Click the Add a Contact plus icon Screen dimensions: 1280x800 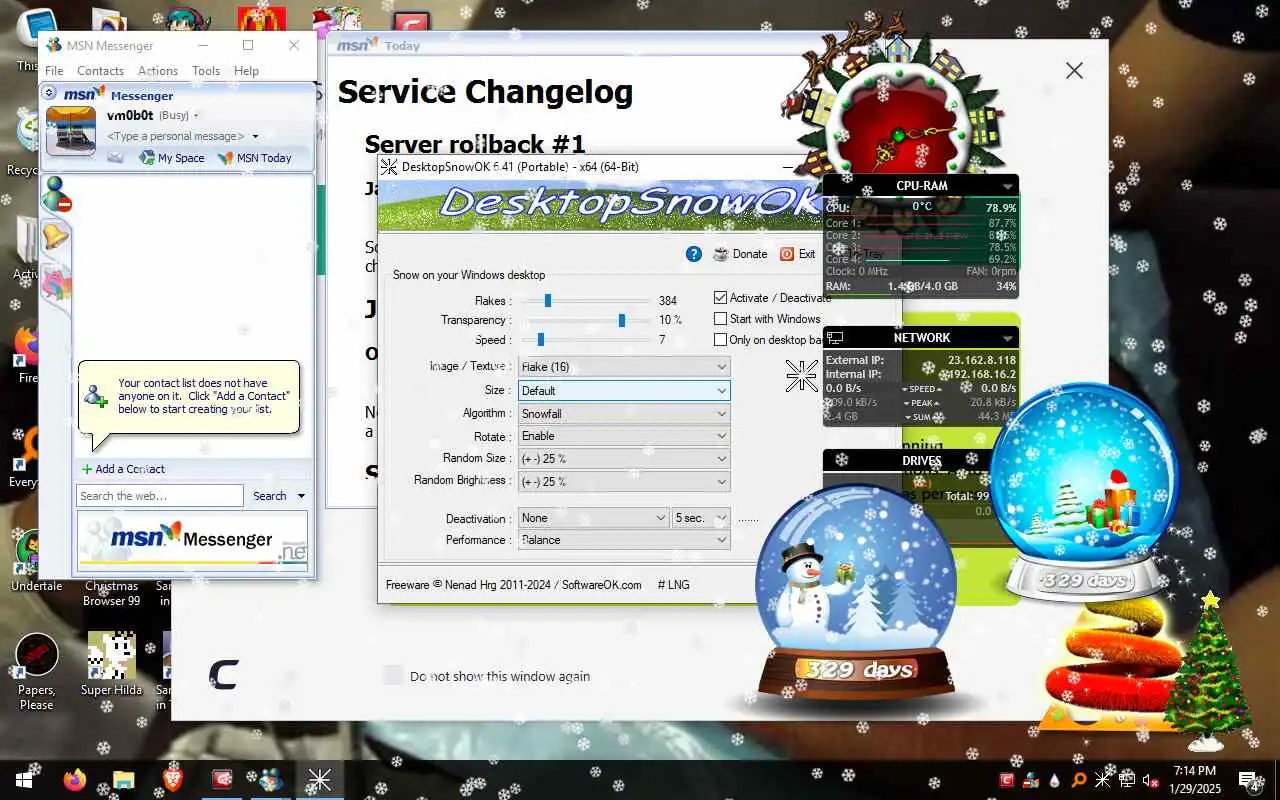(87, 469)
